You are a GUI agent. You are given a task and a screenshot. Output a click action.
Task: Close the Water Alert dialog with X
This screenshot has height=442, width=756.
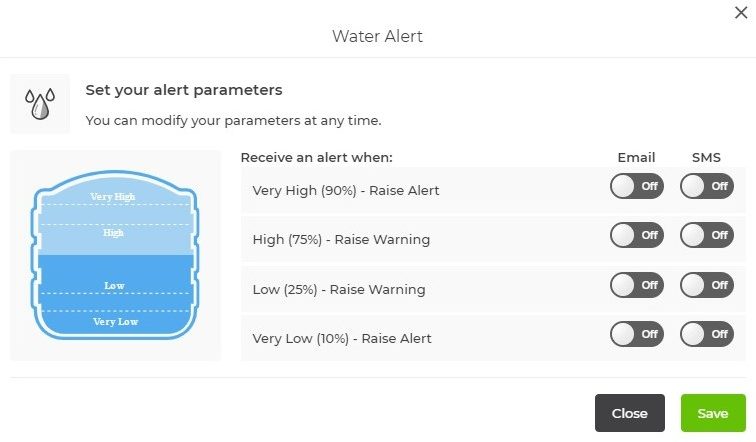click(741, 12)
